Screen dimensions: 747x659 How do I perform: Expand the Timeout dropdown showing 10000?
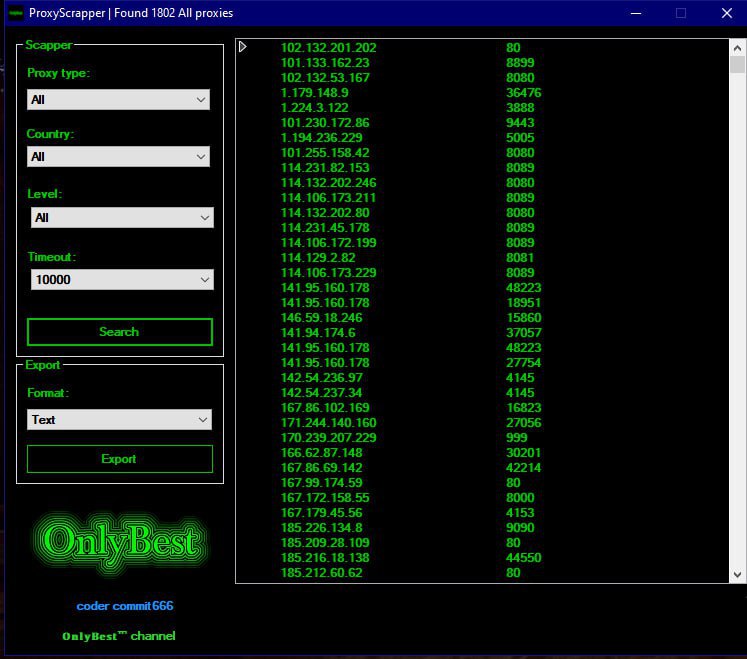point(122,280)
